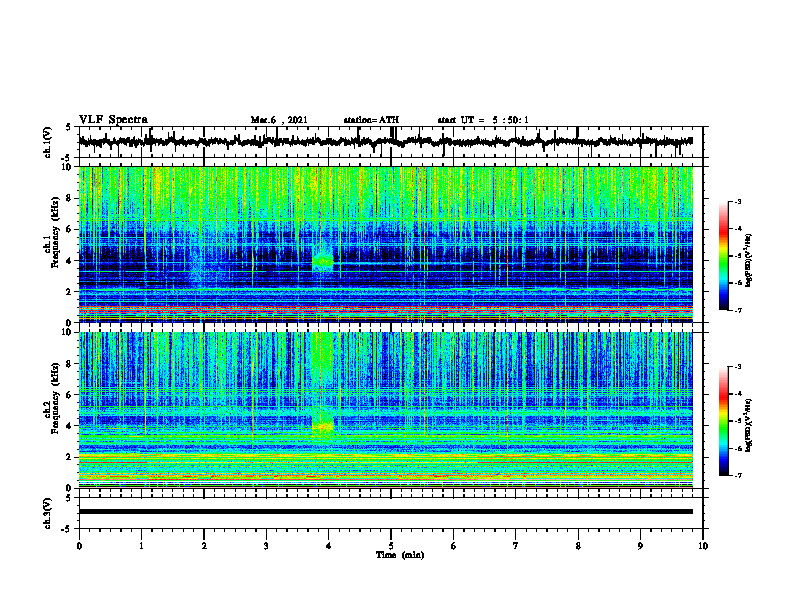This screenshot has width=792, height=612.
Task: Click the 4 kHz burst in ch.1 spectrogram
Action: [323, 262]
